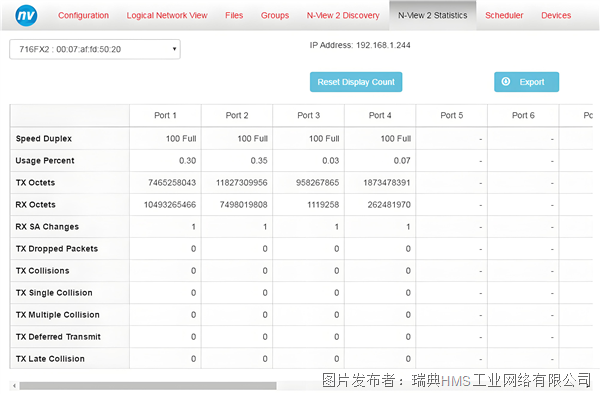Click Port 2 RX SA Changes value

[265, 226]
